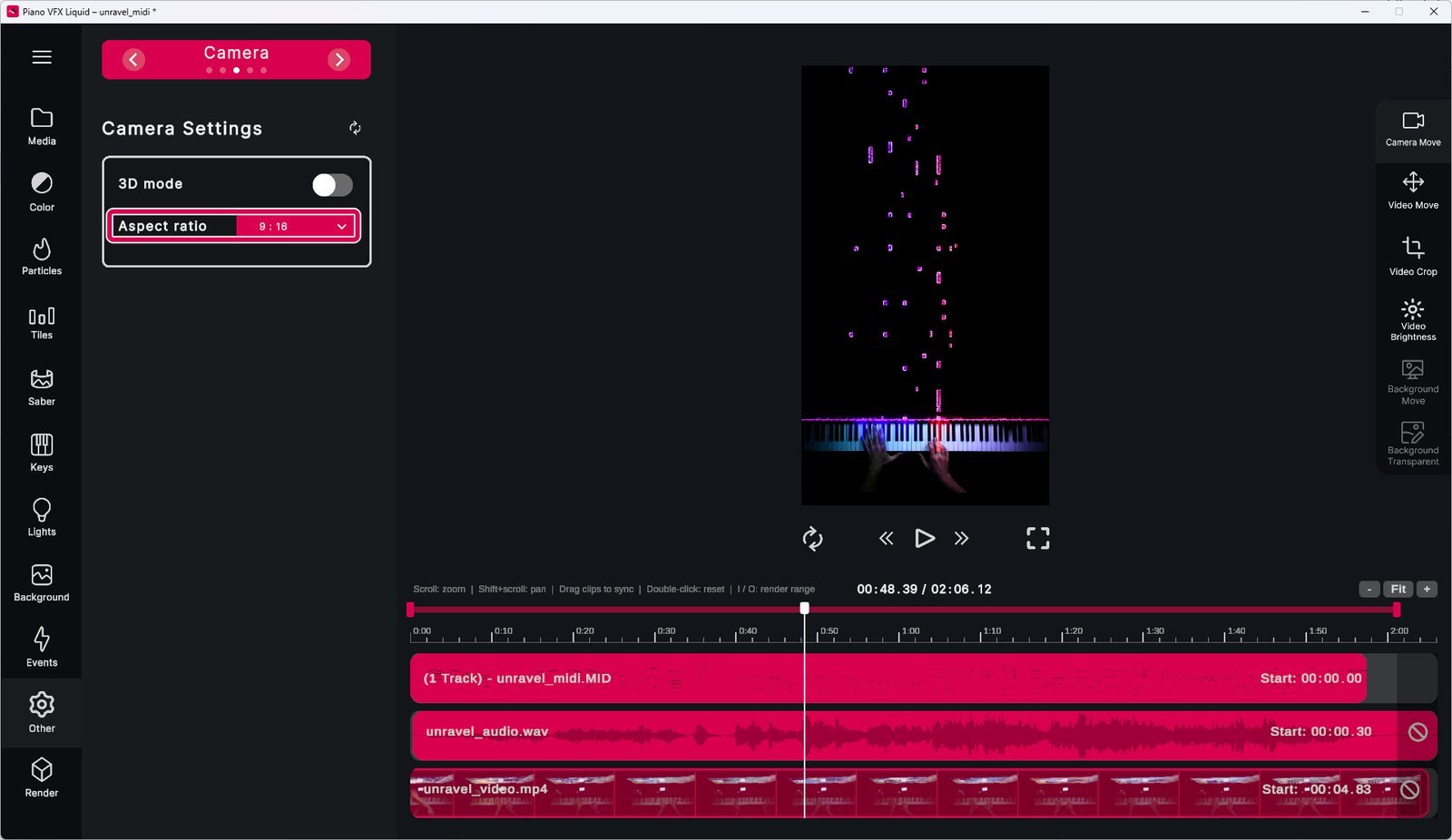Open the Keys section
This screenshot has height=840, width=1452.
[x=42, y=453]
